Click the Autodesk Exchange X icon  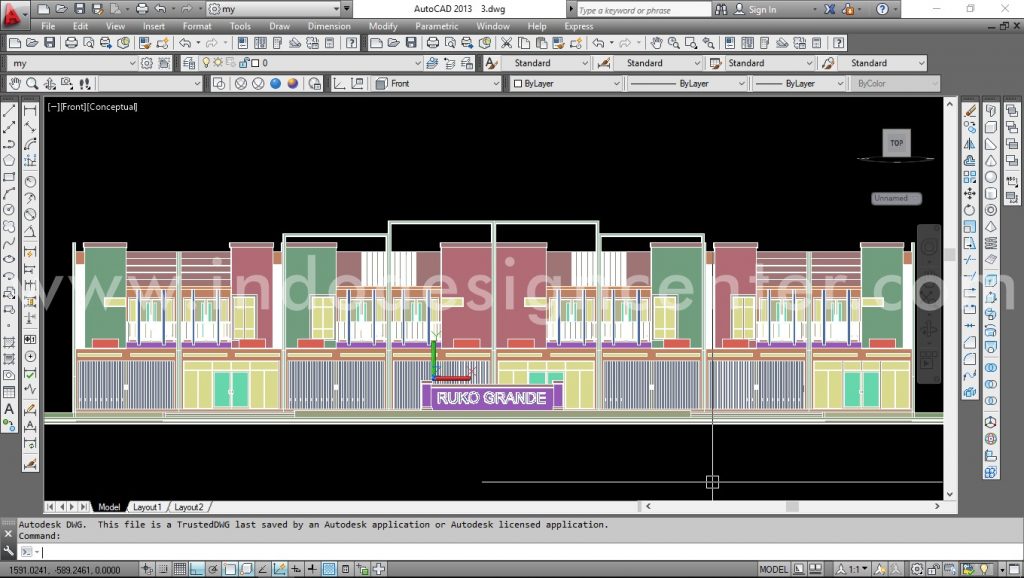(829, 9)
